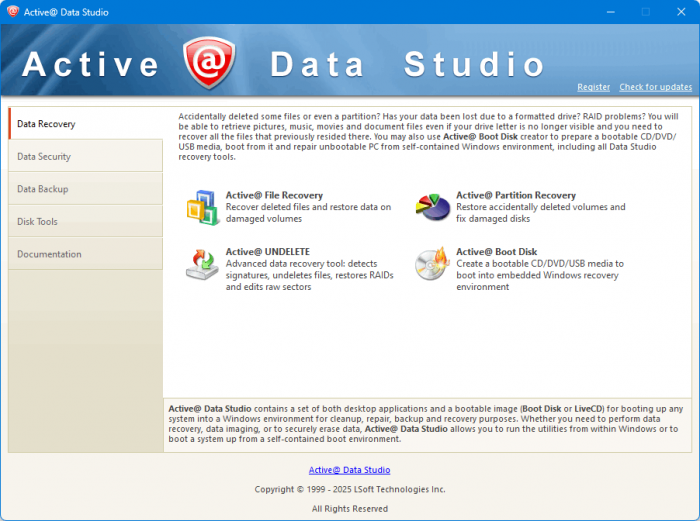
Task: Click the Active@ Partition Recovery title text
Action: click(x=516, y=195)
